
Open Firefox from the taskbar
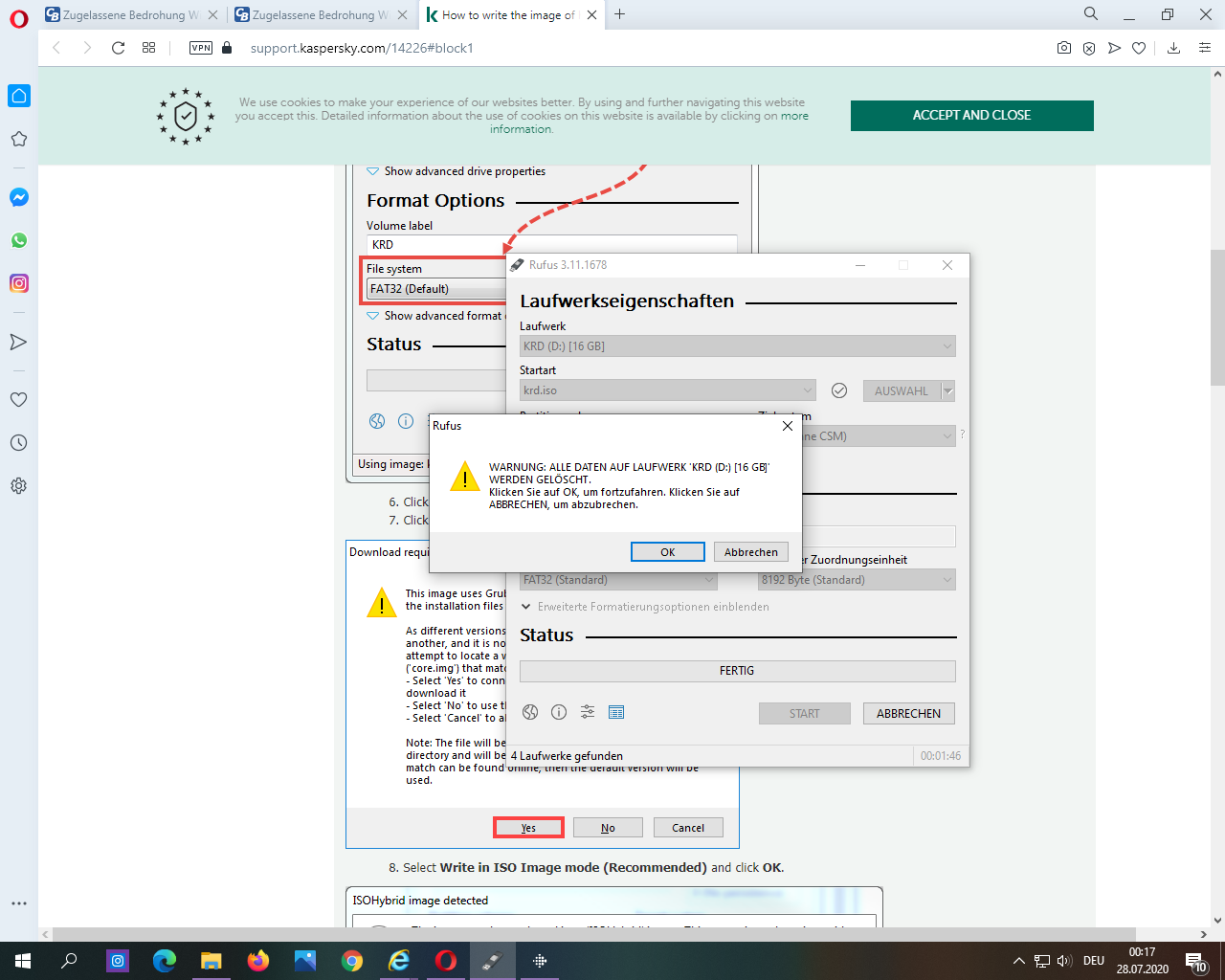[x=258, y=961]
